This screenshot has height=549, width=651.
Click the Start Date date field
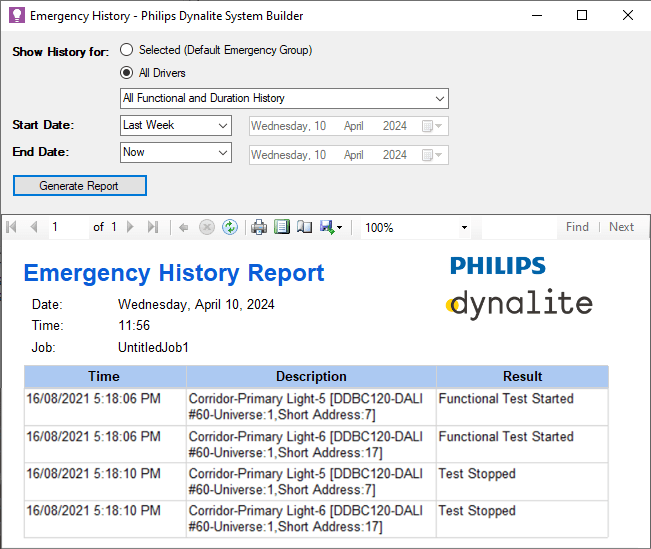[x=349, y=126]
